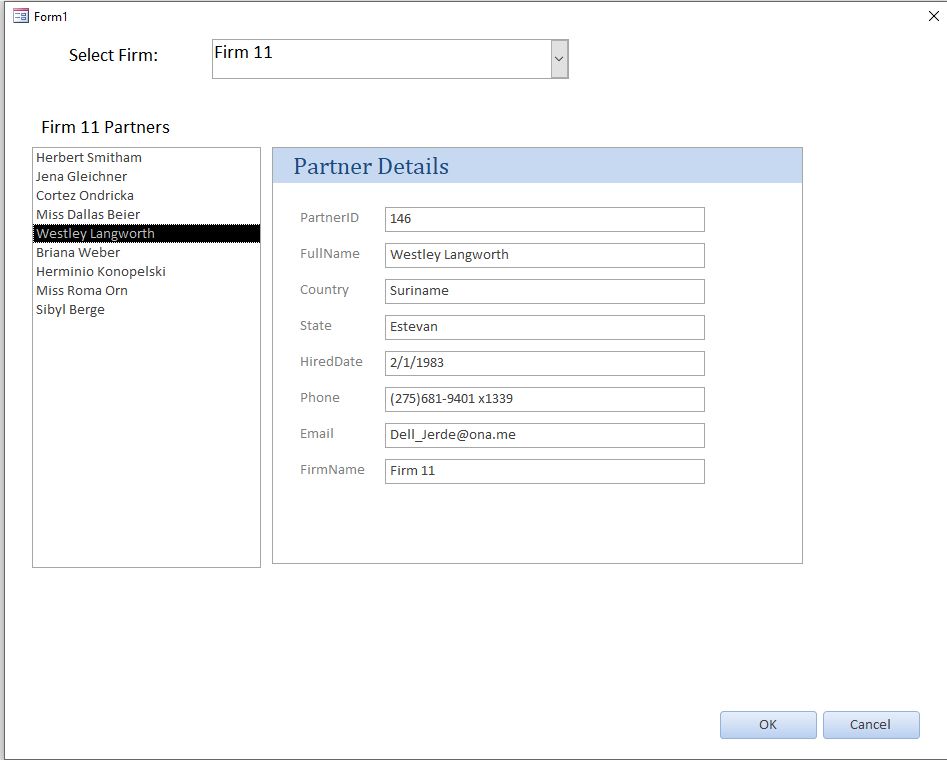
Task: Select Sibyl Berge in partners list
Action: coord(146,309)
